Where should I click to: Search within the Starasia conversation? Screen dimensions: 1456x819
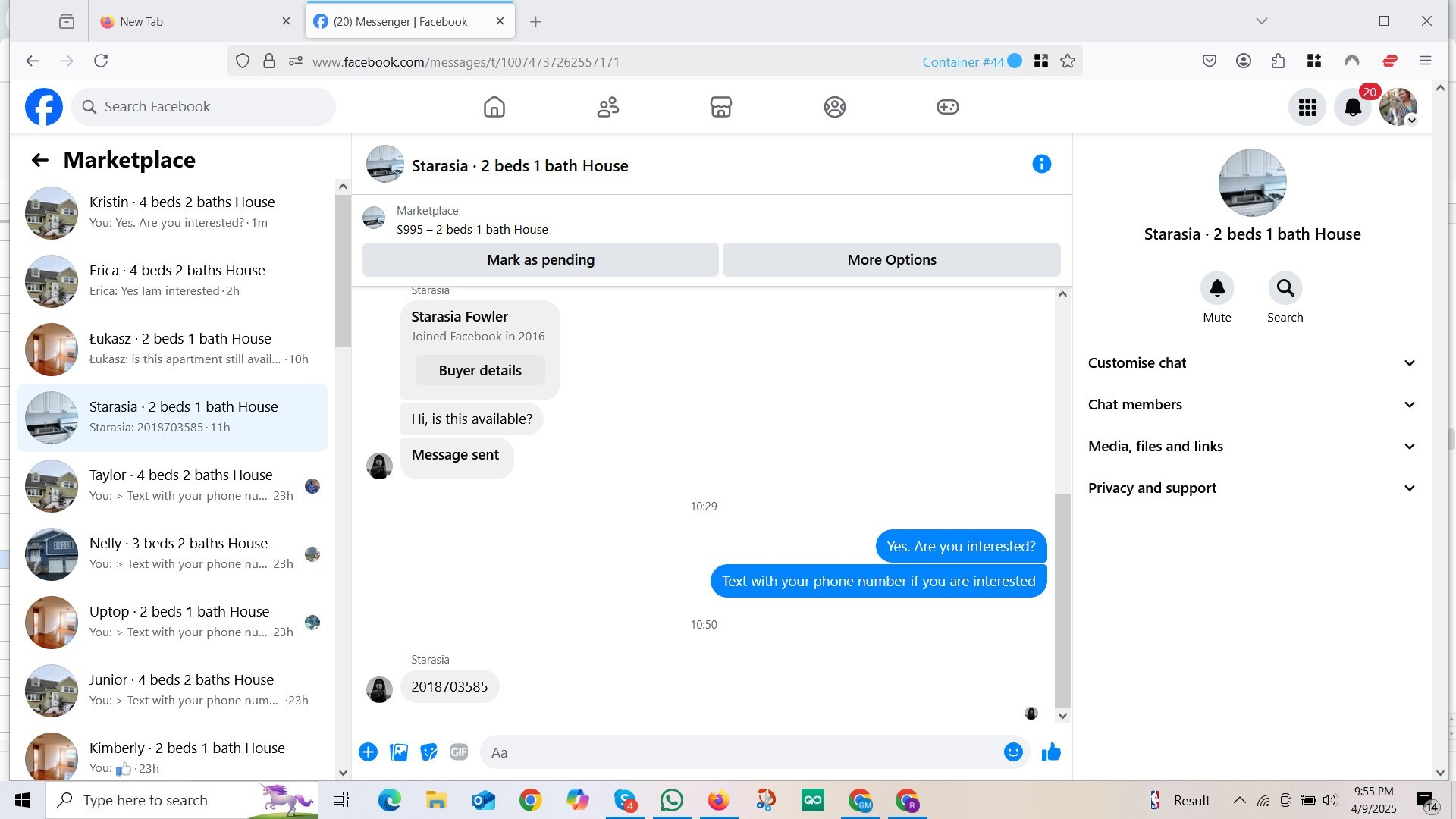point(1285,288)
